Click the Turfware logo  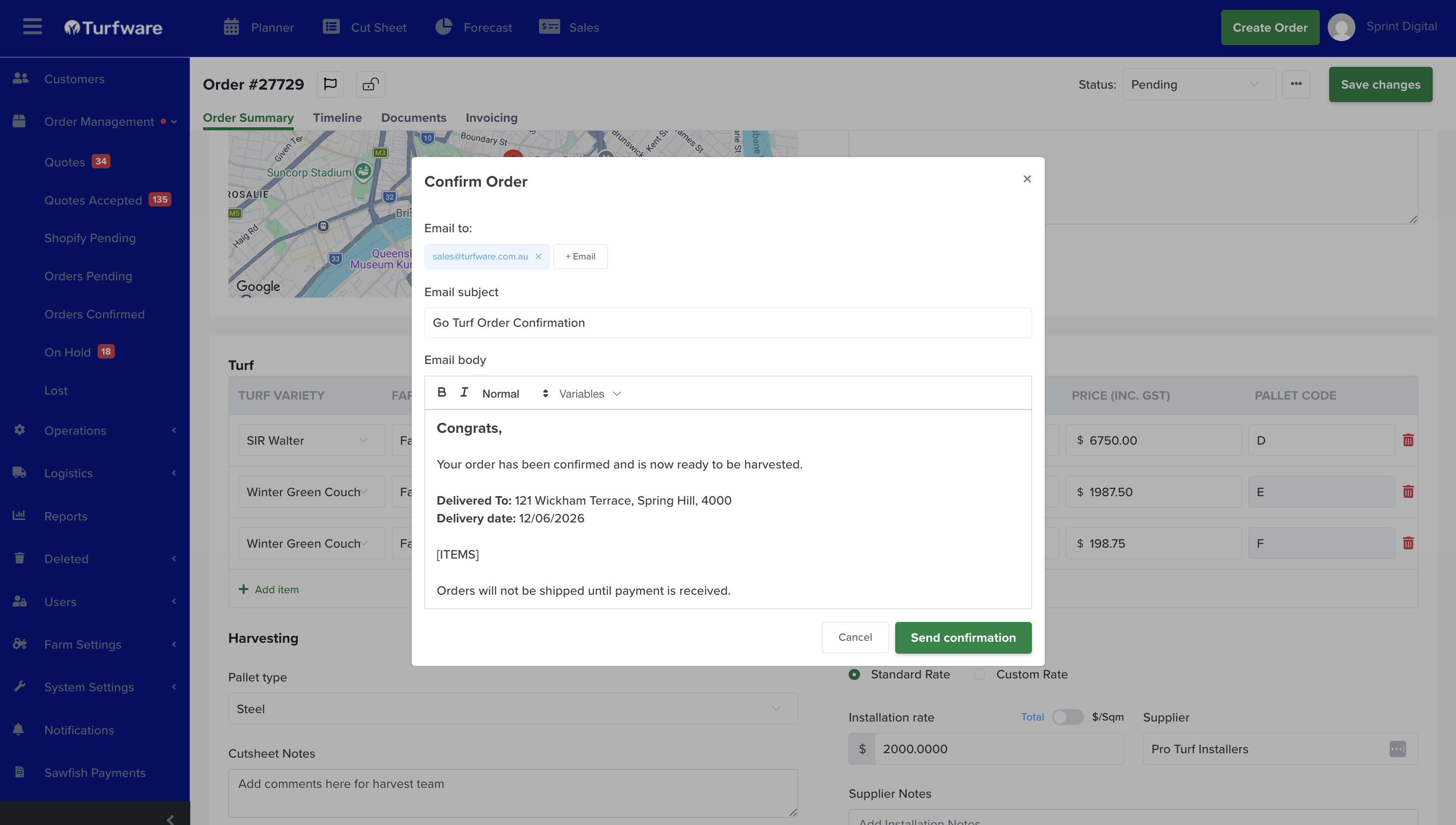coord(113,27)
